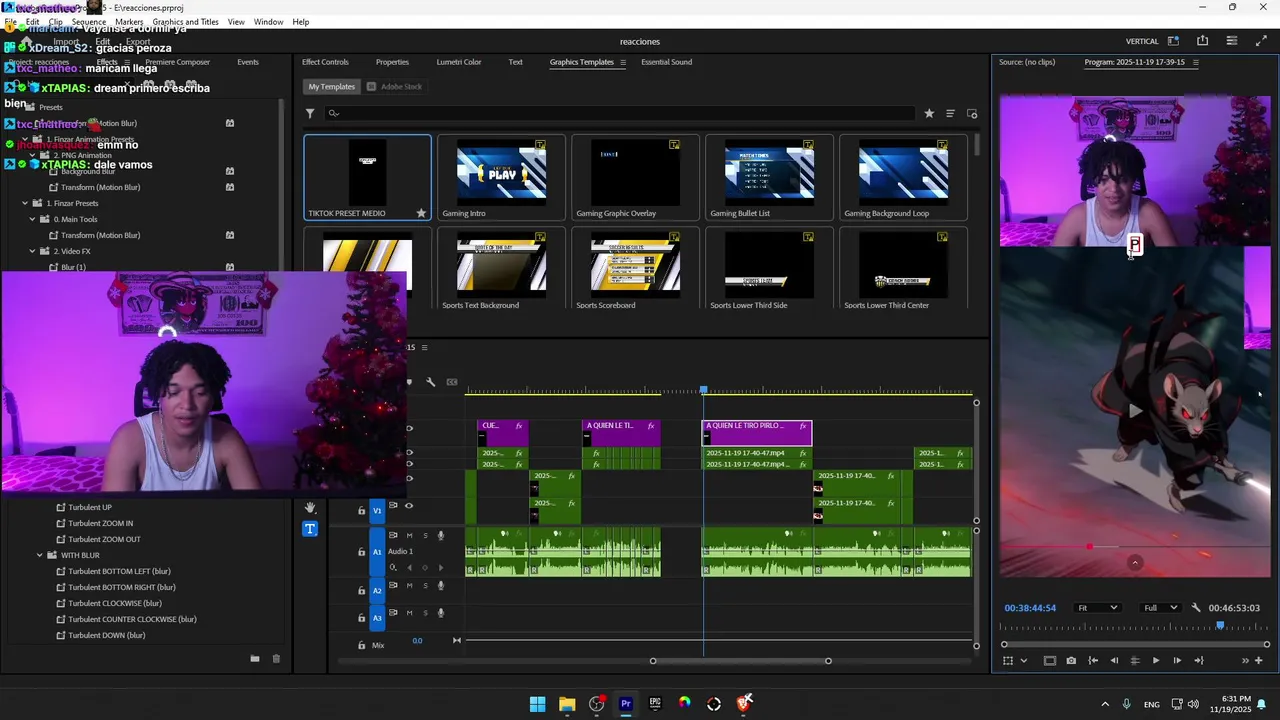This screenshot has height=720, width=1280.
Task: Toggle the Safe Margins button
Action: [1049, 660]
